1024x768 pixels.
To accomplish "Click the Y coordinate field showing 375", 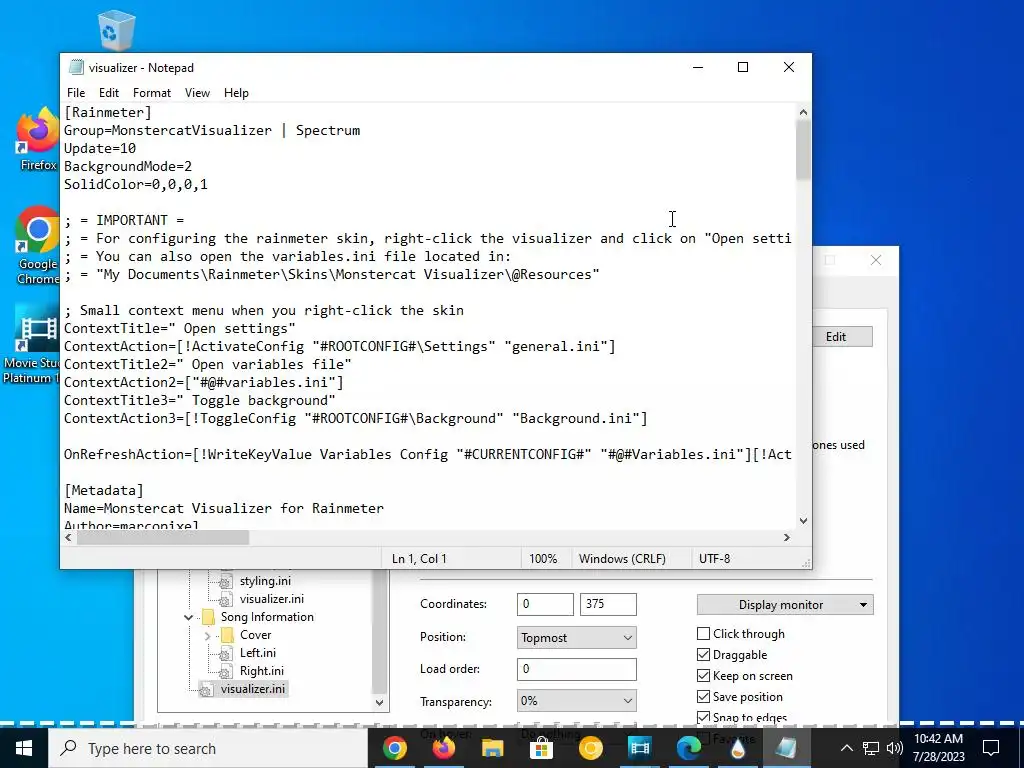I will (608, 604).
